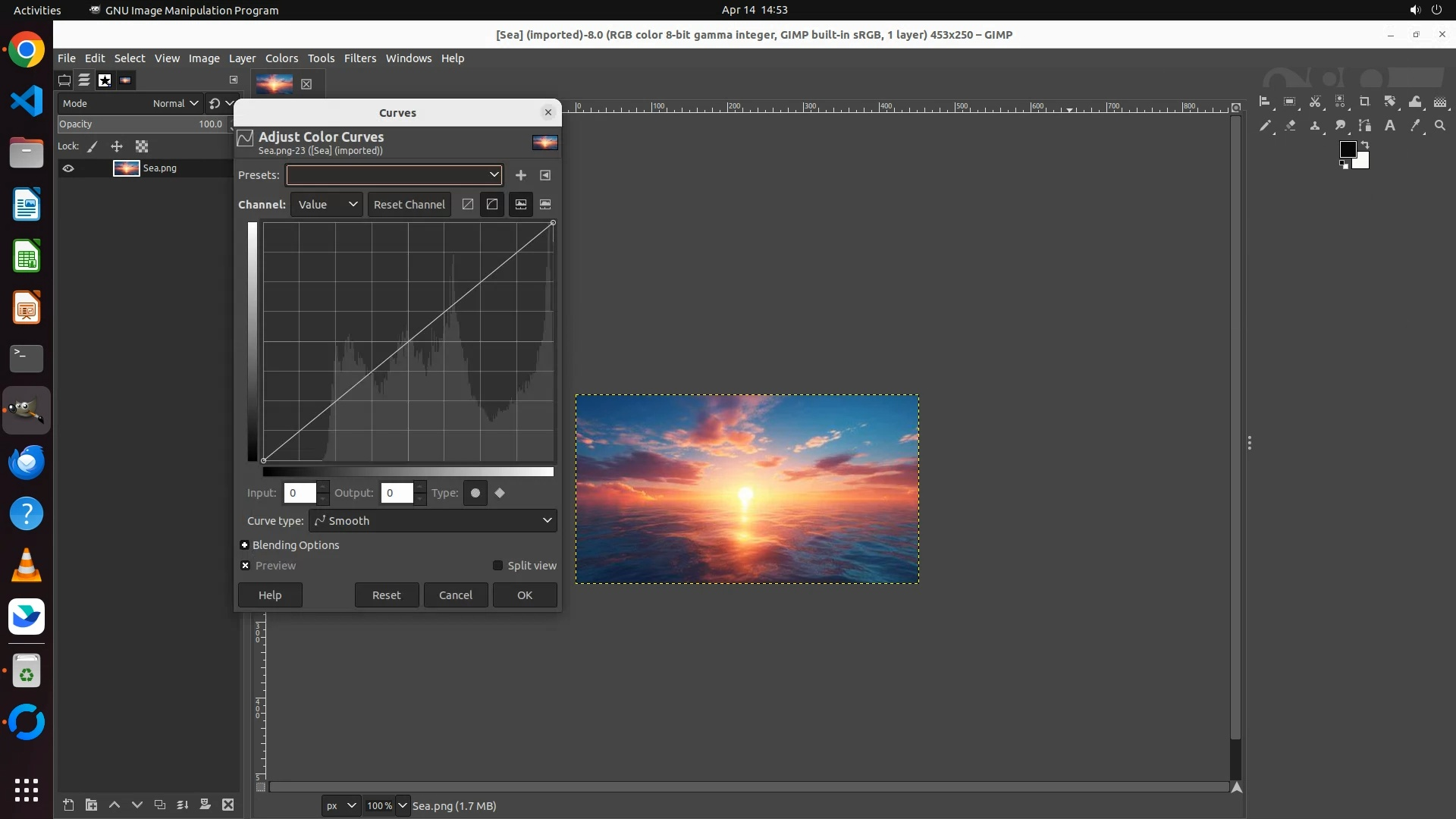This screenshot has width=1456, height=819.
Task: Open the Curve type Smooth dropdown
Action: (432, 521)
